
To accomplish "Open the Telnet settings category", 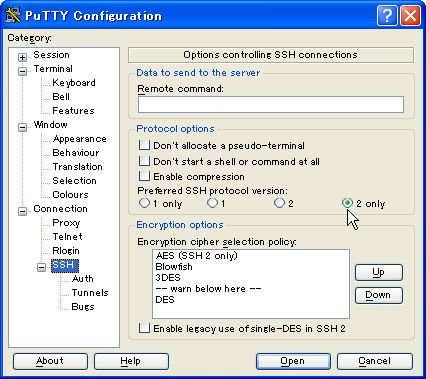I will 67,237.
